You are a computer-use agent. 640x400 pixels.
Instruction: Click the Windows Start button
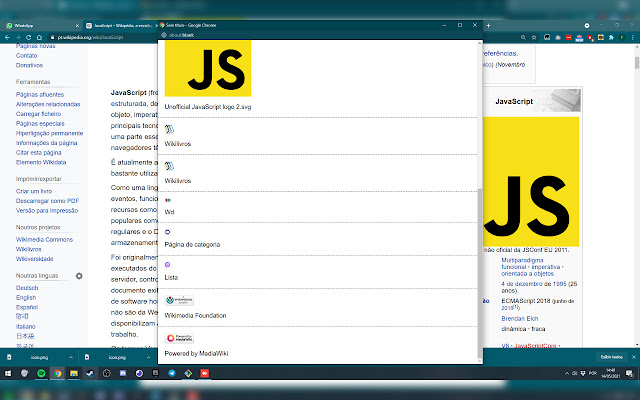pyautogui.click(x=8, y=373)
